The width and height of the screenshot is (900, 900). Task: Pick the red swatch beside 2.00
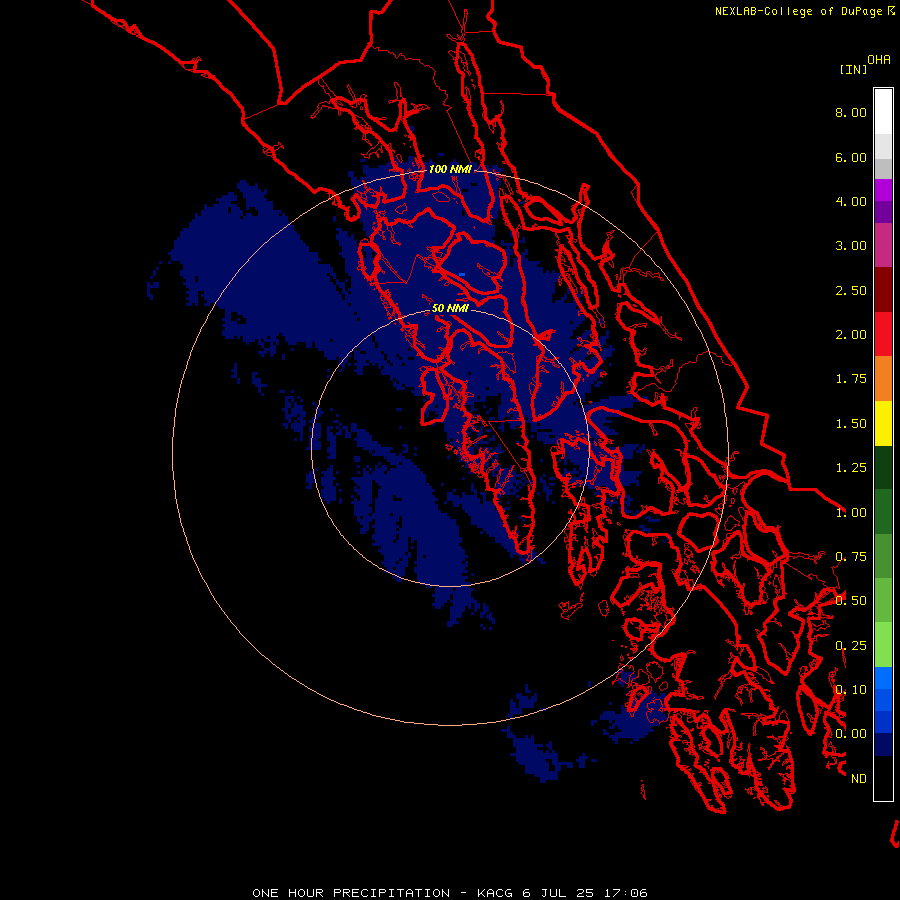pos(883,334)
